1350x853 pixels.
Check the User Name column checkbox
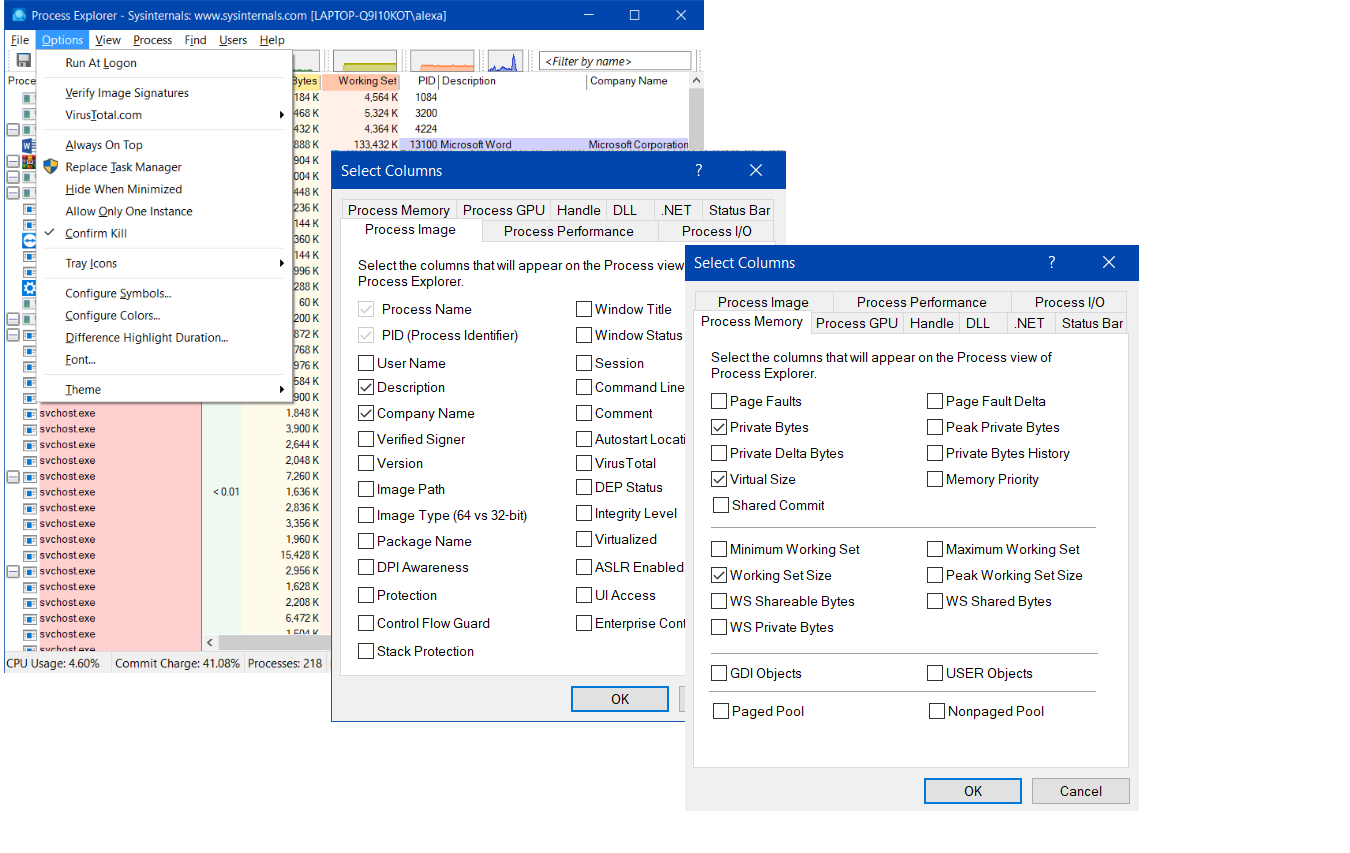[366, 362]
